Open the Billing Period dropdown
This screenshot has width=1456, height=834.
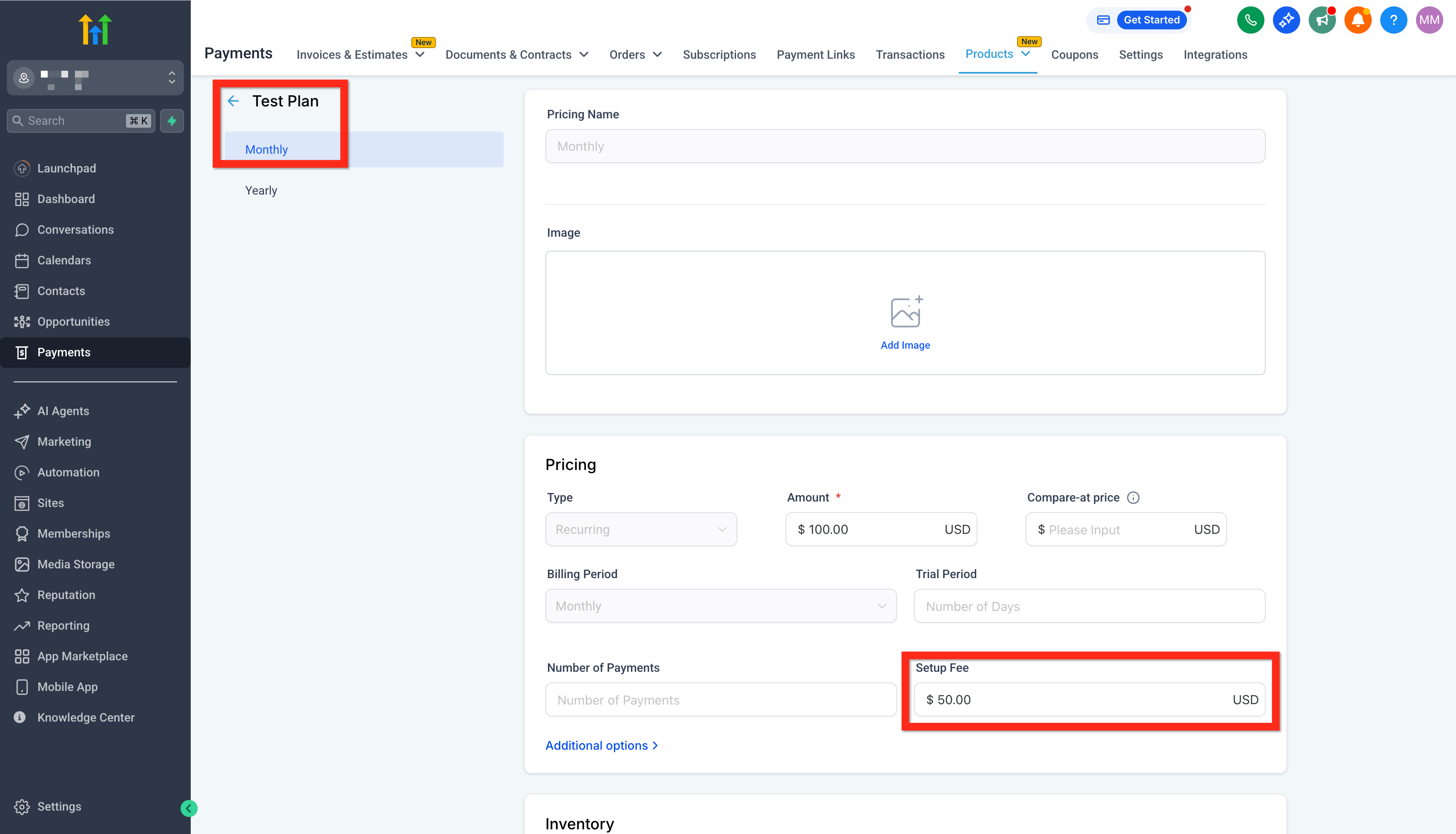[721, 606]
